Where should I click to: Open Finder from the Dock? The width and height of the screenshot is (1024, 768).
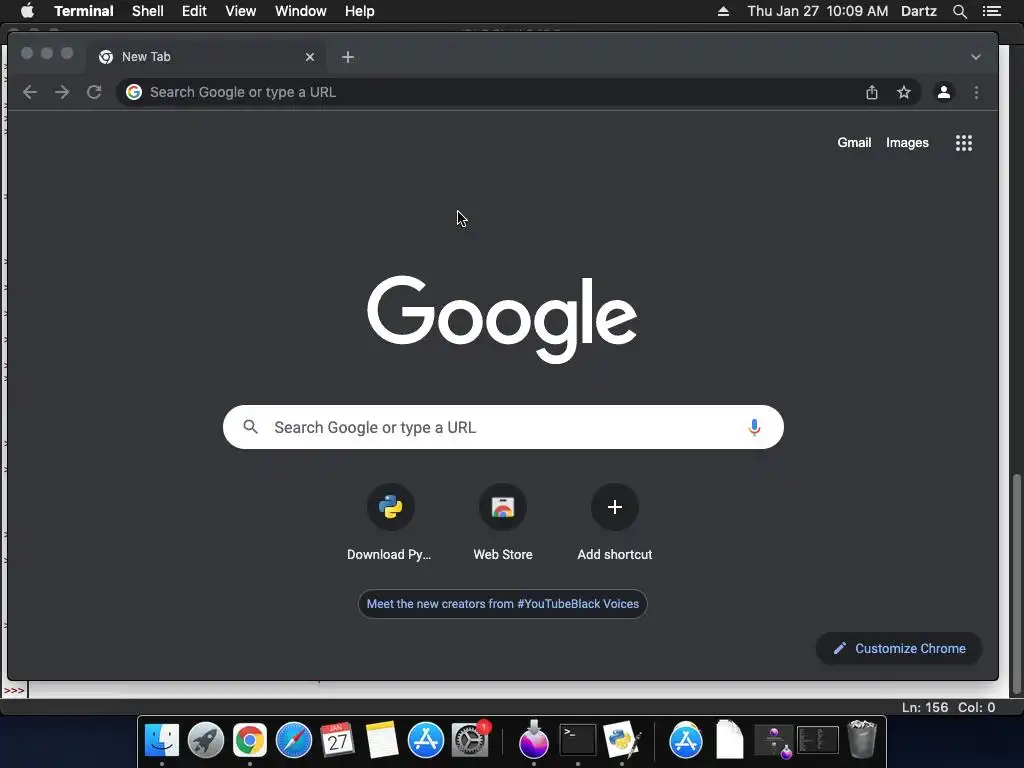click(161, 741)
